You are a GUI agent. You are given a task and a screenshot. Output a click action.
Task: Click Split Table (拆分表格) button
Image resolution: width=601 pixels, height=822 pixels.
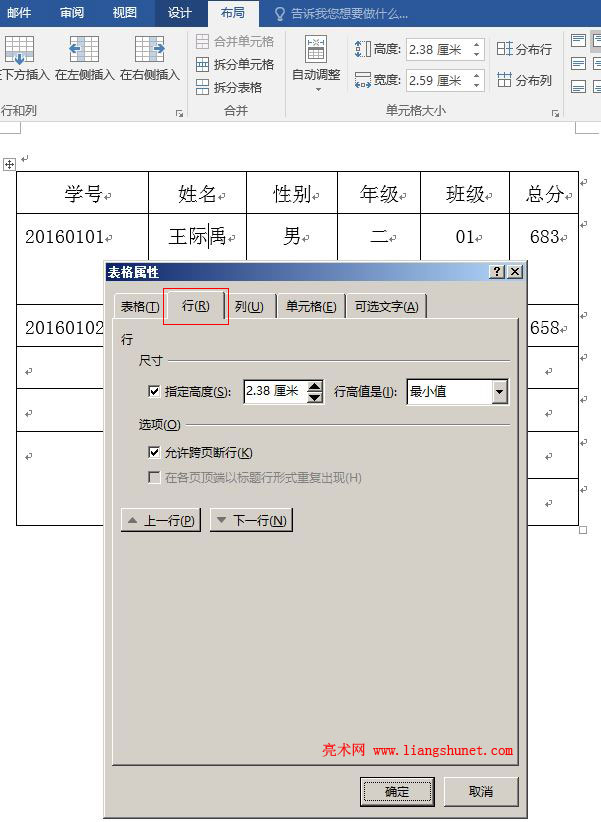229,88
